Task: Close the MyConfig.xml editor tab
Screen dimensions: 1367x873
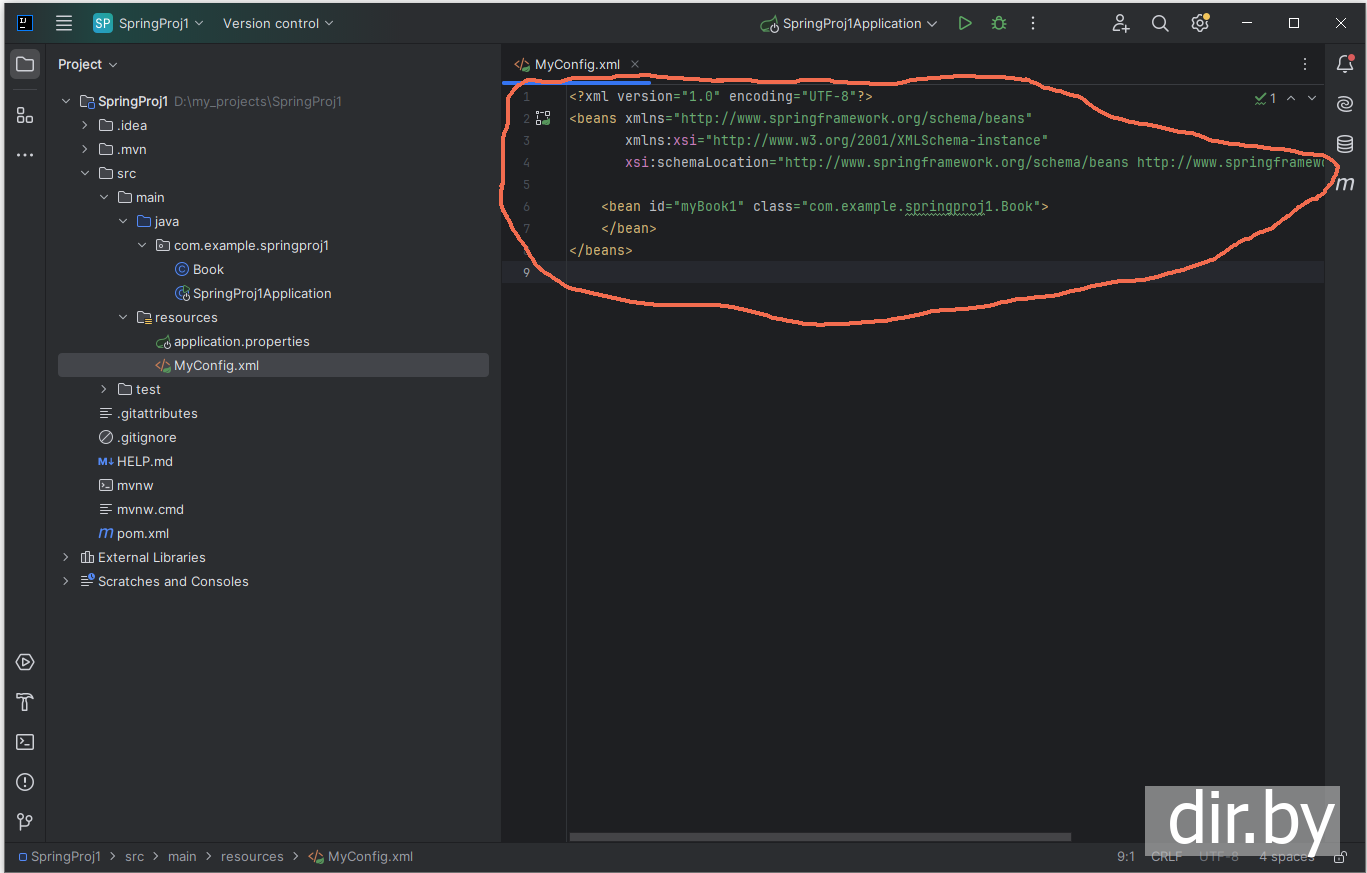Action: tap(634, 64)
